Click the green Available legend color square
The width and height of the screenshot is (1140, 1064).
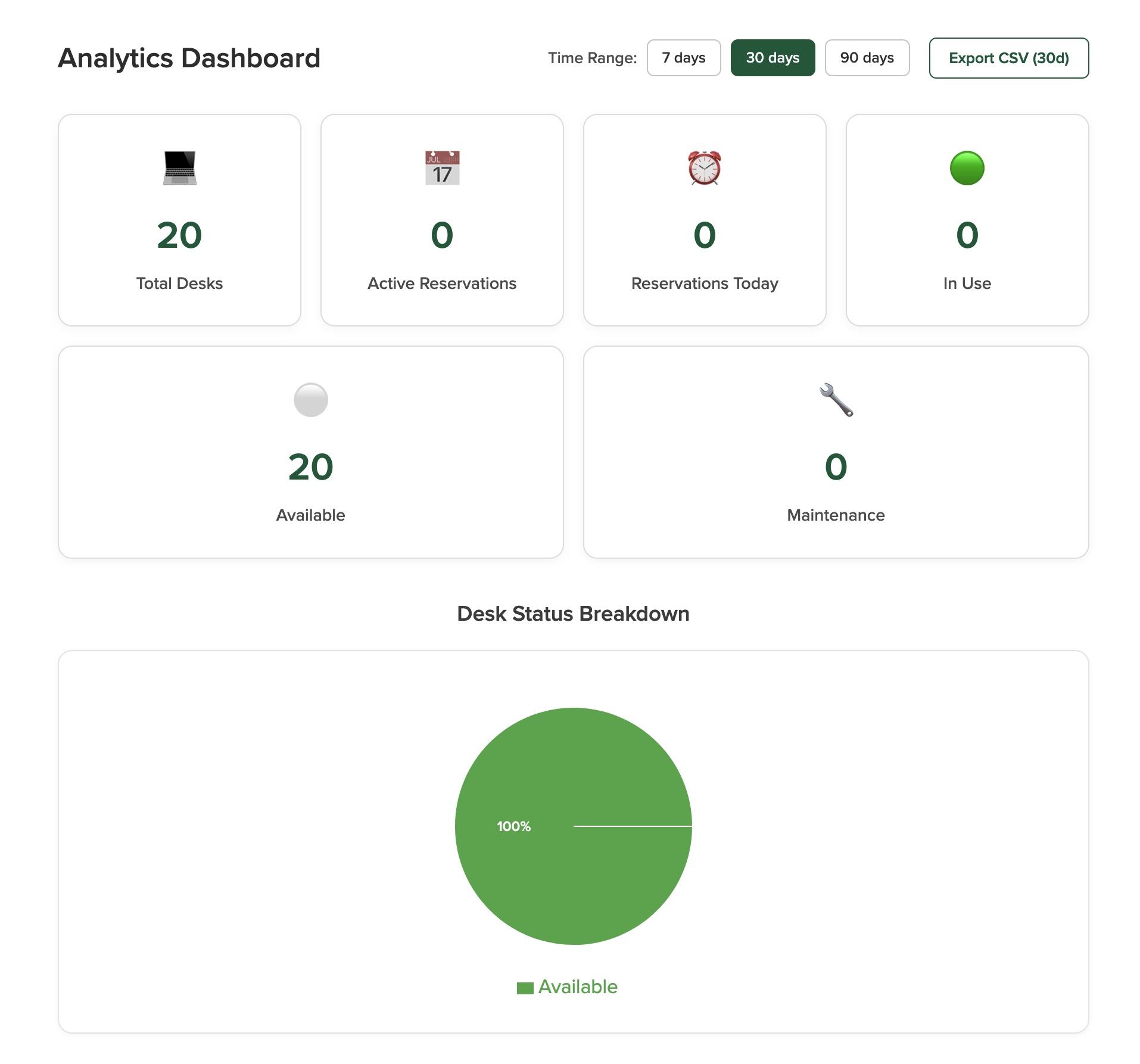point(525,986)
